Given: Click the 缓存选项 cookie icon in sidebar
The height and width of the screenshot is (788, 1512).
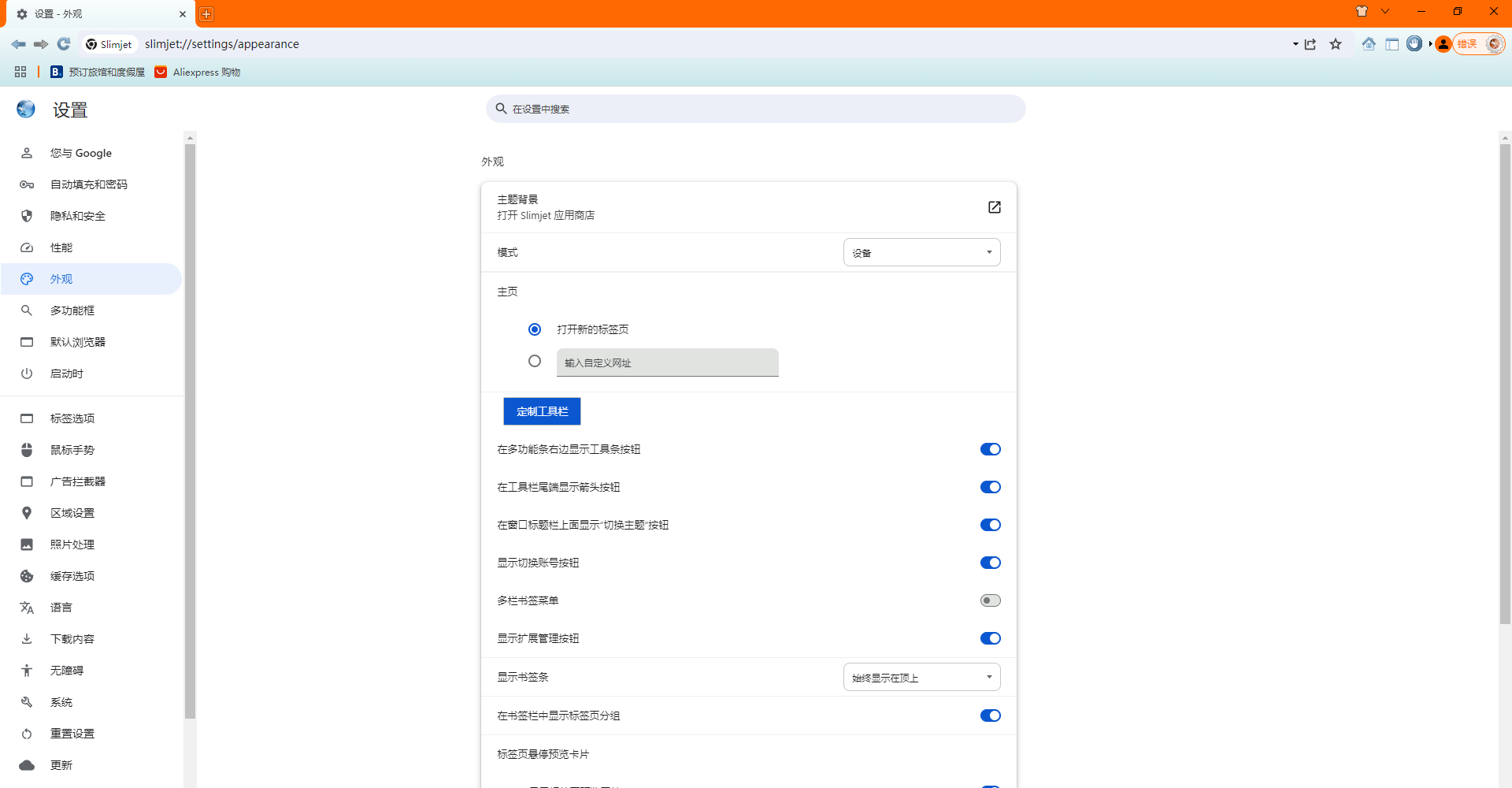Looking at the screenshot, I should tap(27, 576).
